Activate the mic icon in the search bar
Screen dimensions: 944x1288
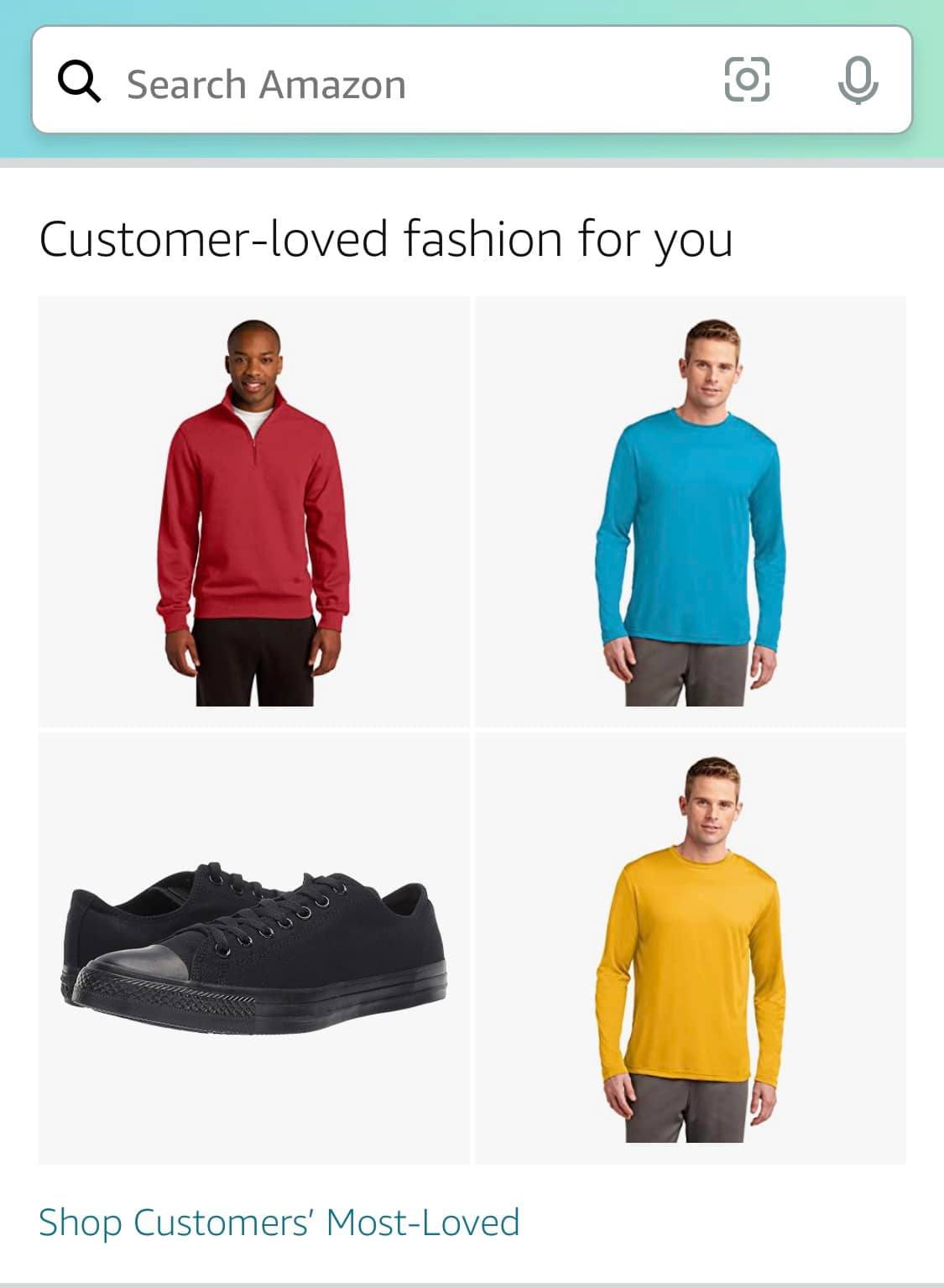point(858,81)
